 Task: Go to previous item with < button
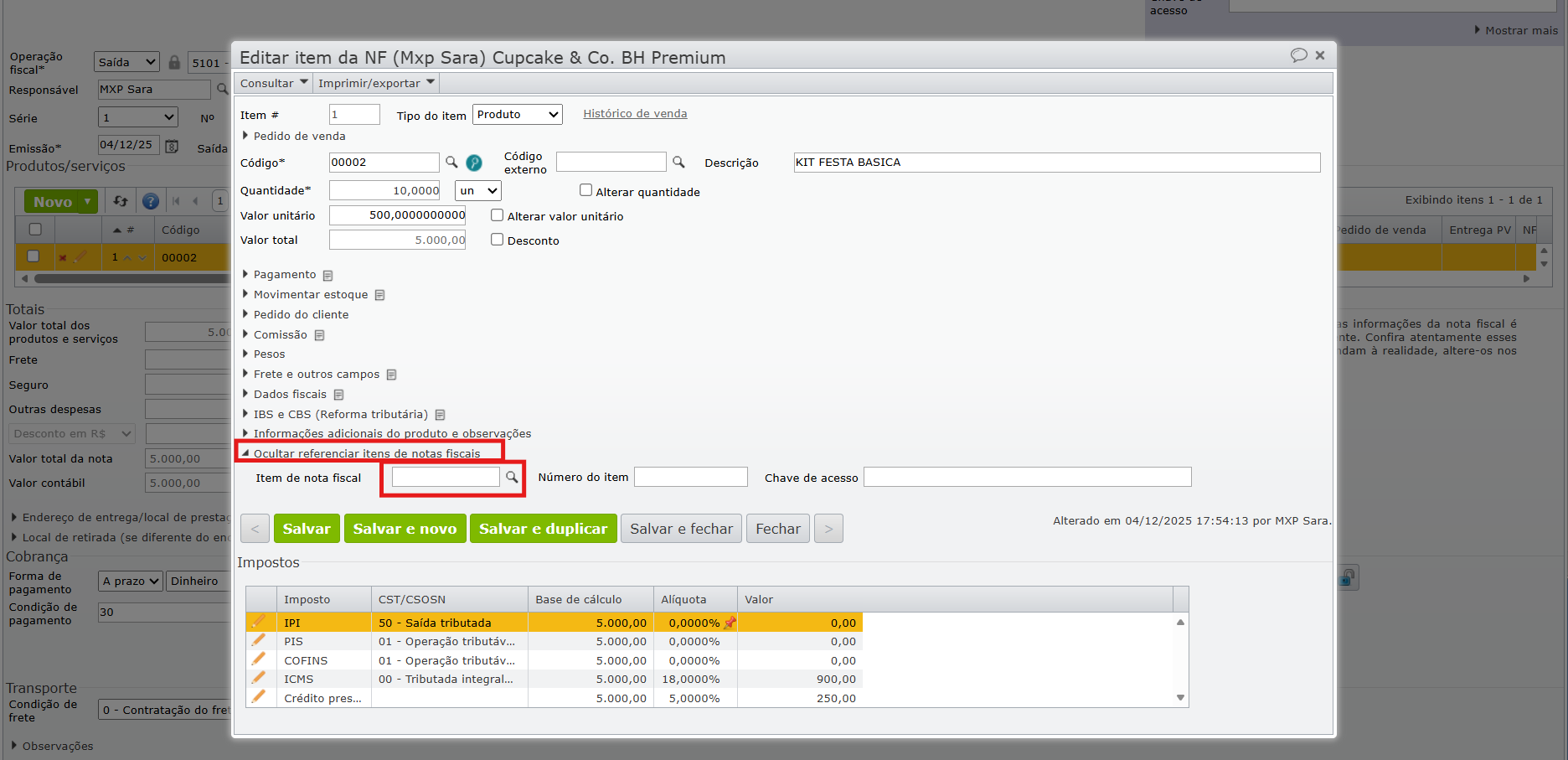(x=255, y=529)
